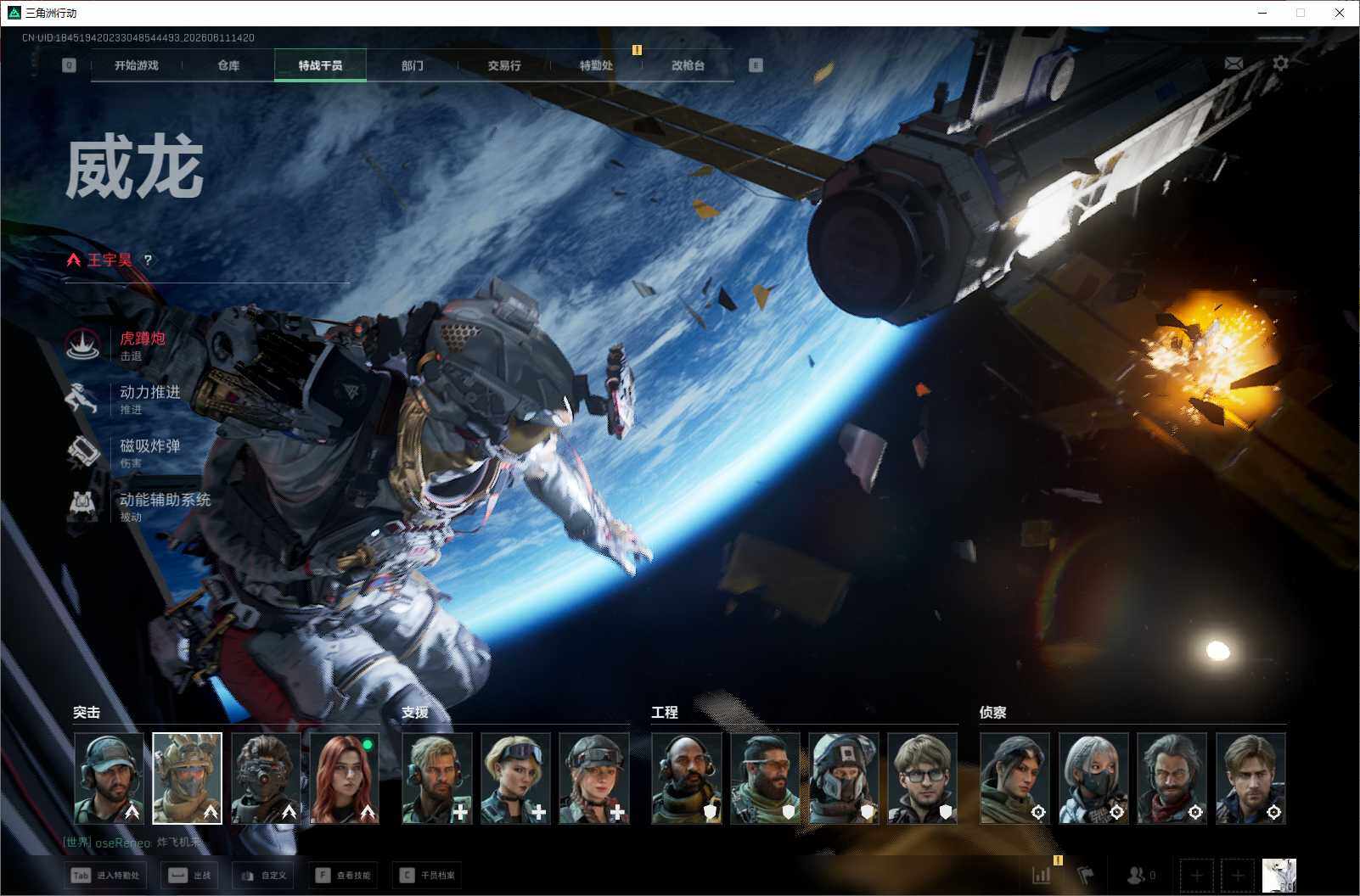Click the 突击 class heading

pyautogui.click(x=87, y=713)
